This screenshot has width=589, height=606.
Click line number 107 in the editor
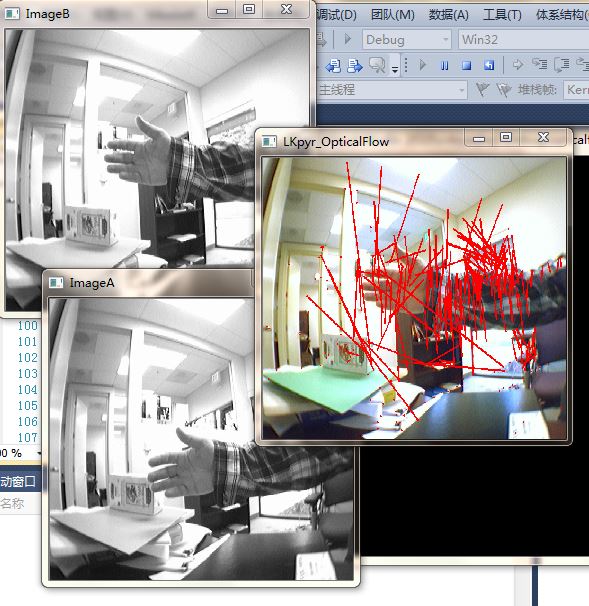(28, 437)
